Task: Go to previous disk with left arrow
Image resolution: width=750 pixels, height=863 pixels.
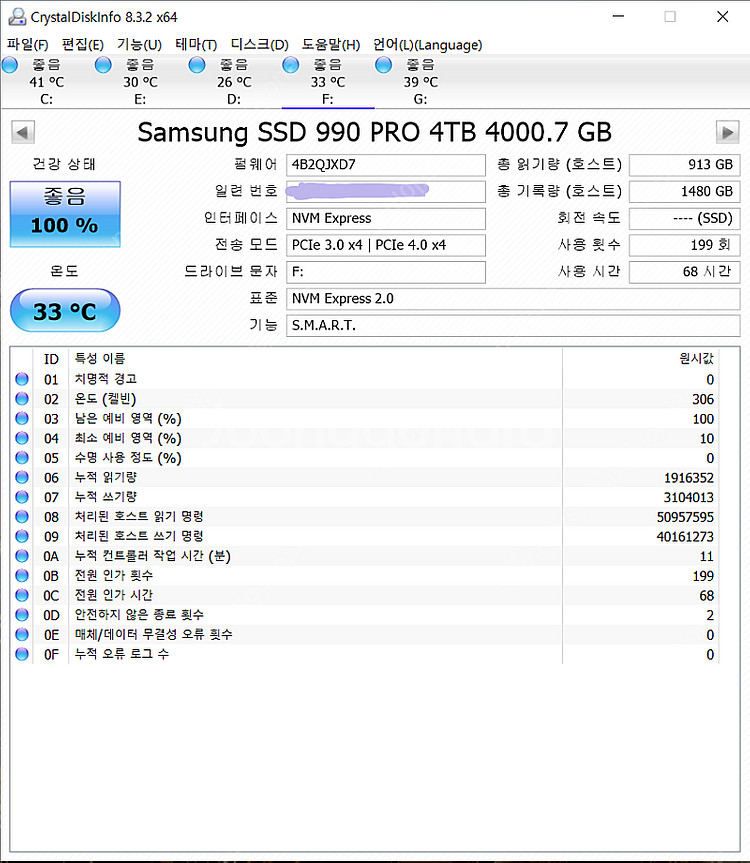Action: click(x=23, y=132)
